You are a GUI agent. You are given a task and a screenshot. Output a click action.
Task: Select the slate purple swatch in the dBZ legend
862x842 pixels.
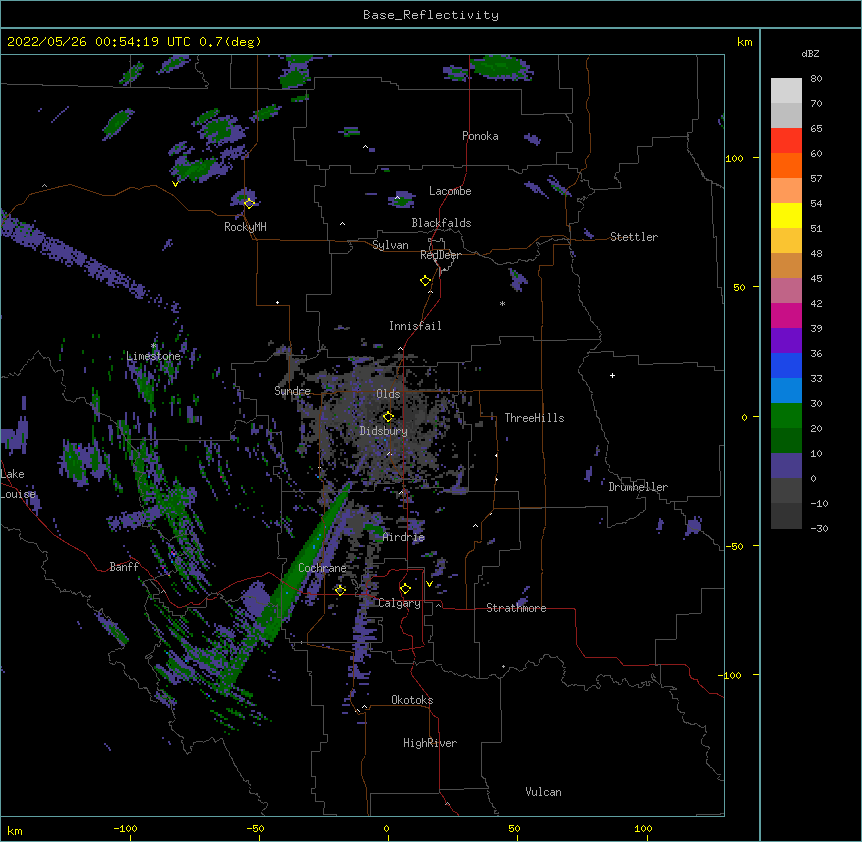coord(786,466)
